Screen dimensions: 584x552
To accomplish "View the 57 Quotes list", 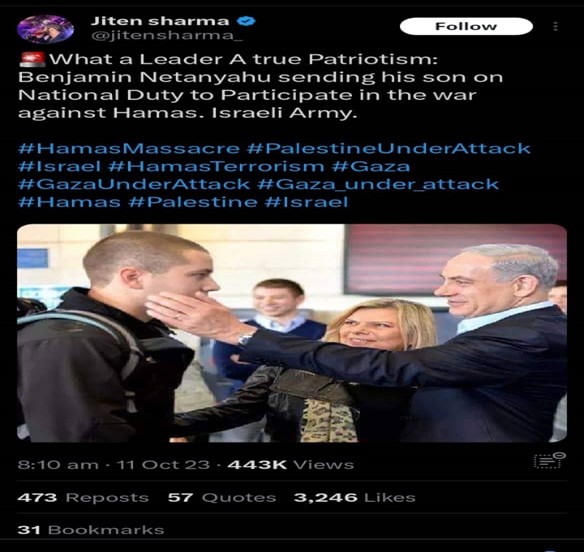I will pyautogui.click(x=222, y=497).
